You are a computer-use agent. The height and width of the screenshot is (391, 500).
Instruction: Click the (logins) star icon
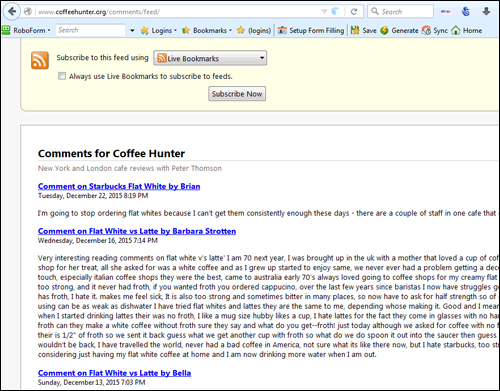pyautogui.click(x=241, y=30)
